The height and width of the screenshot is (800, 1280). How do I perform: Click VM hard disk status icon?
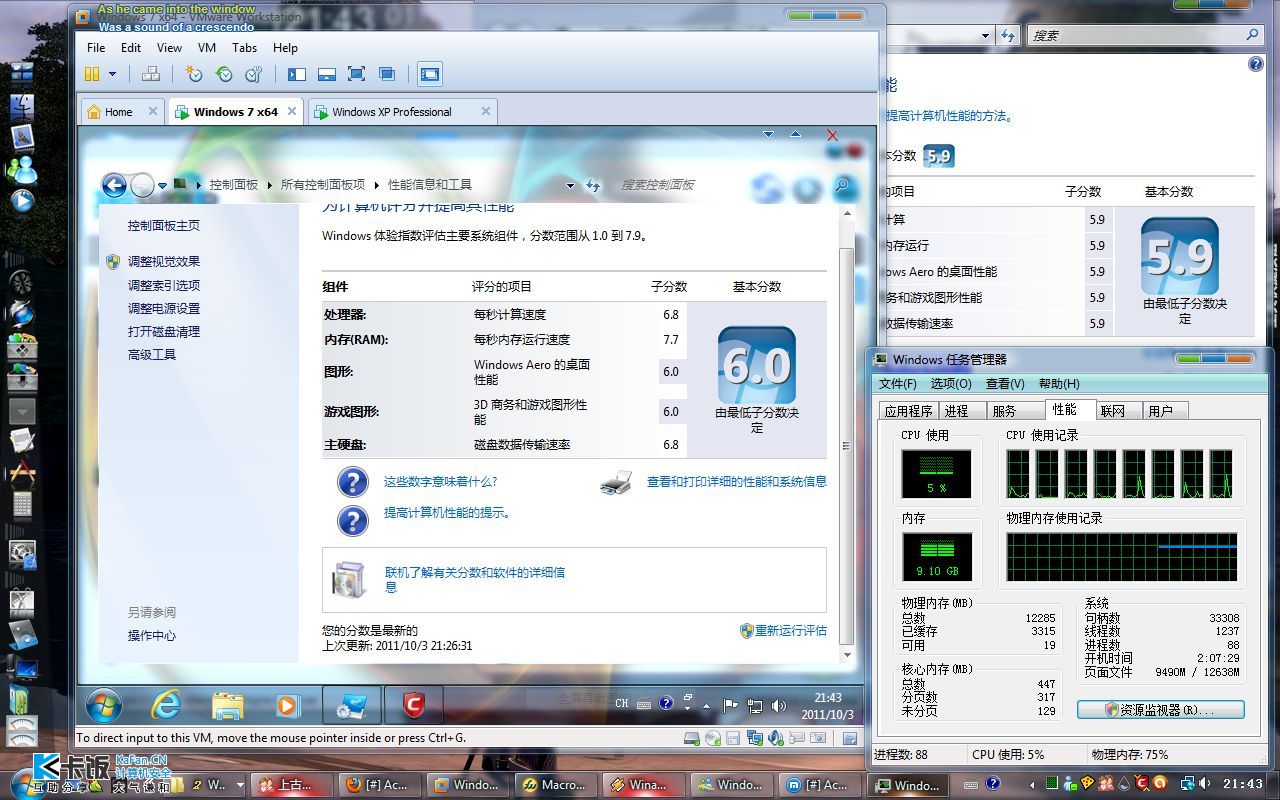pos(691,738)
